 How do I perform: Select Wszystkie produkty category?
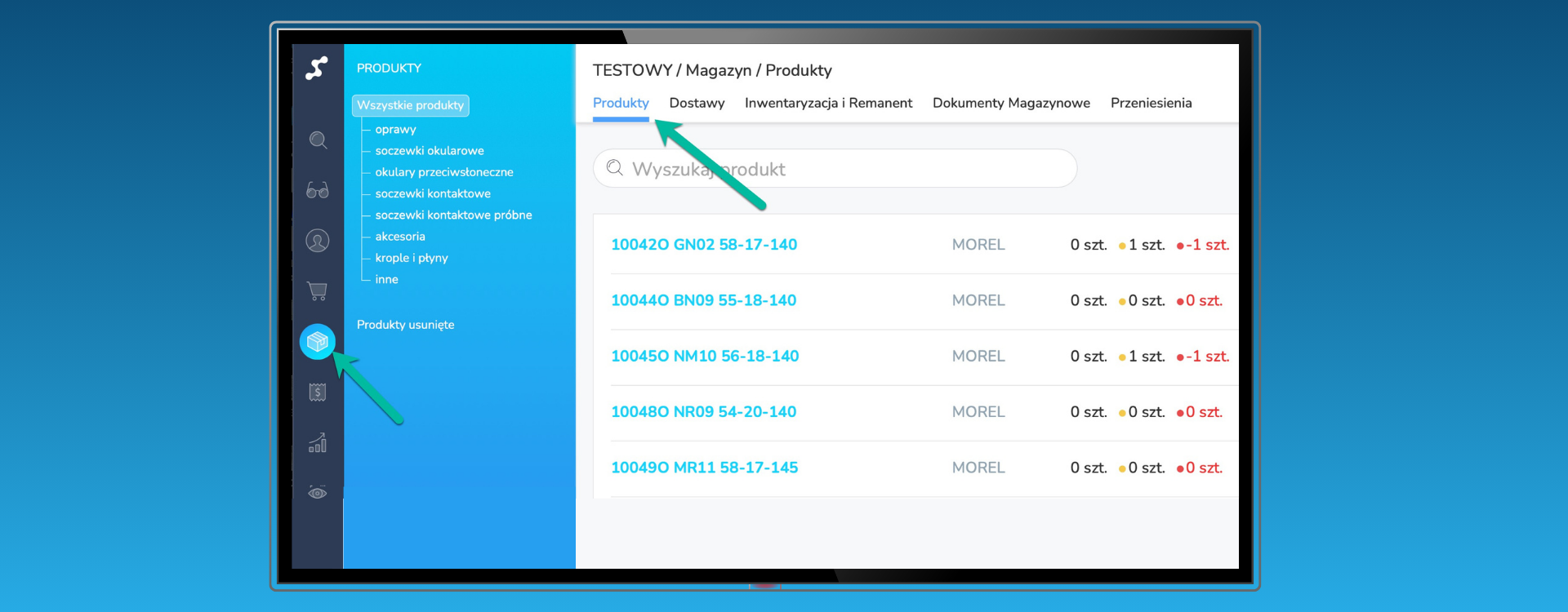pos(410,105)
